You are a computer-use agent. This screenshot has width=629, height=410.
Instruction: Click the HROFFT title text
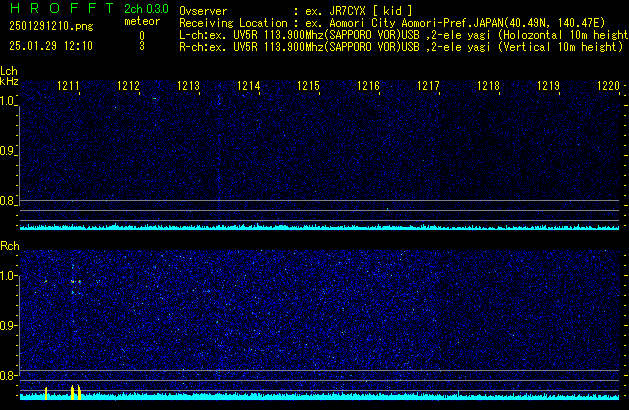point(62,8)
